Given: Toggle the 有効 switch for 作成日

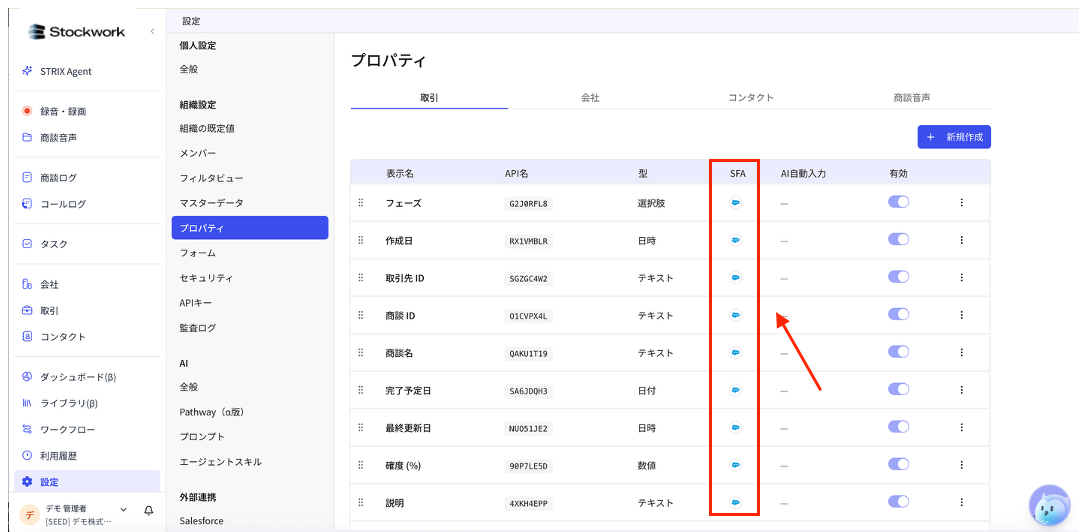Looking at the screenshot, I should click(898, 239).
